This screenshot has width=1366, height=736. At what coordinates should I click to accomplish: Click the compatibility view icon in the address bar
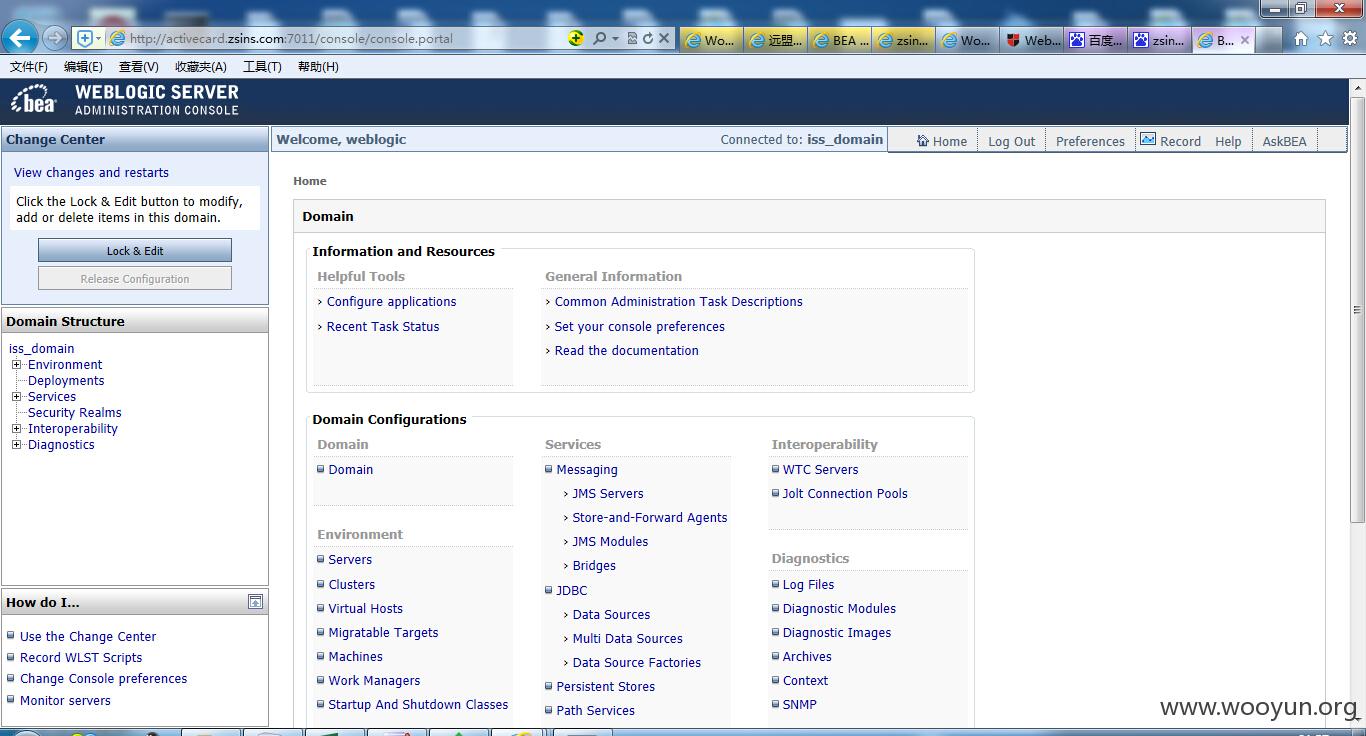[x=632, y=38]
